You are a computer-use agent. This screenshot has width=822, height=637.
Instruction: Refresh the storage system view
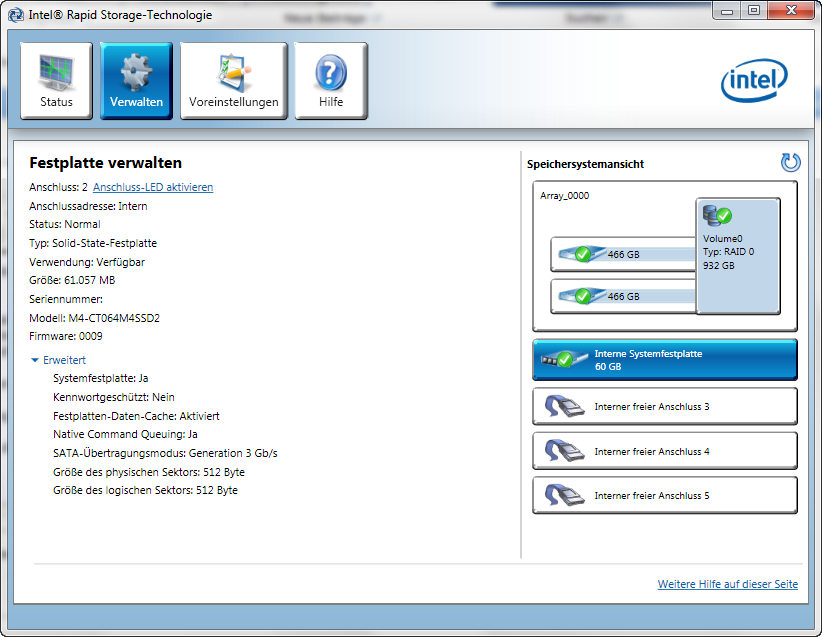pyautogui.click(x=791, y=163)
